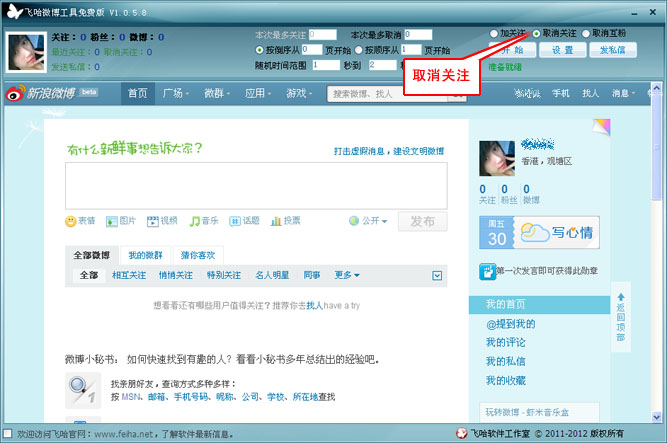Open the 打击虚假消息,建设文明微博 link
Screen dimensions: 667x443
click(x=389, y=151)
